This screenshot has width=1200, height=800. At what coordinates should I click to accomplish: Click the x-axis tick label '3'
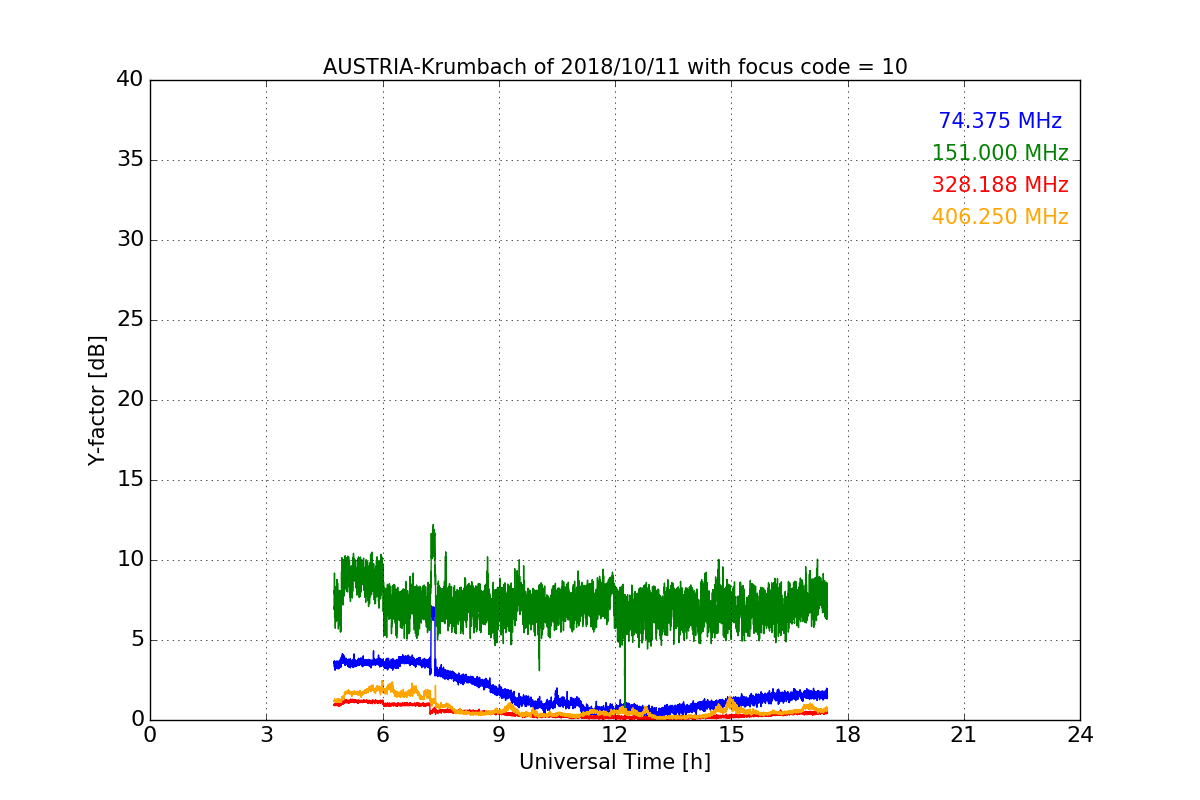point(266,734)
